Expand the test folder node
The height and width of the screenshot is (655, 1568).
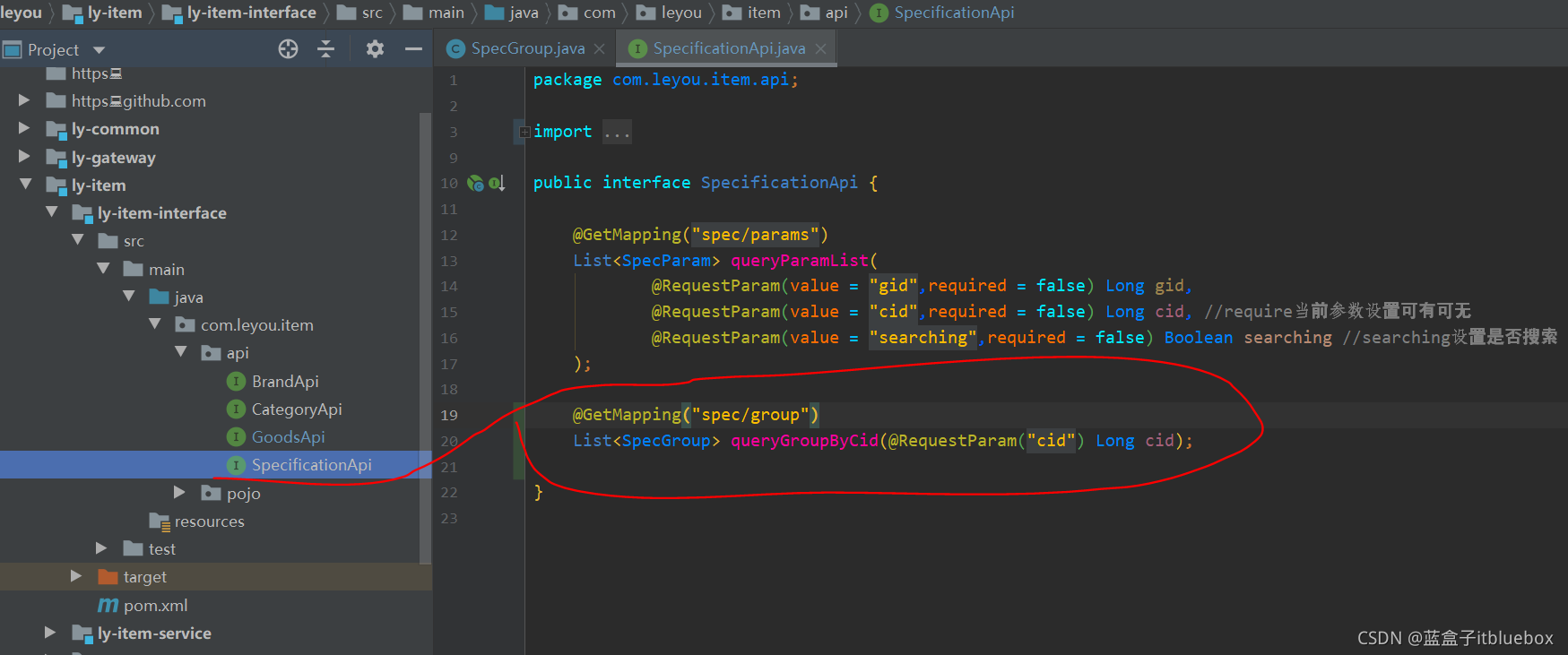pos(101,547)
